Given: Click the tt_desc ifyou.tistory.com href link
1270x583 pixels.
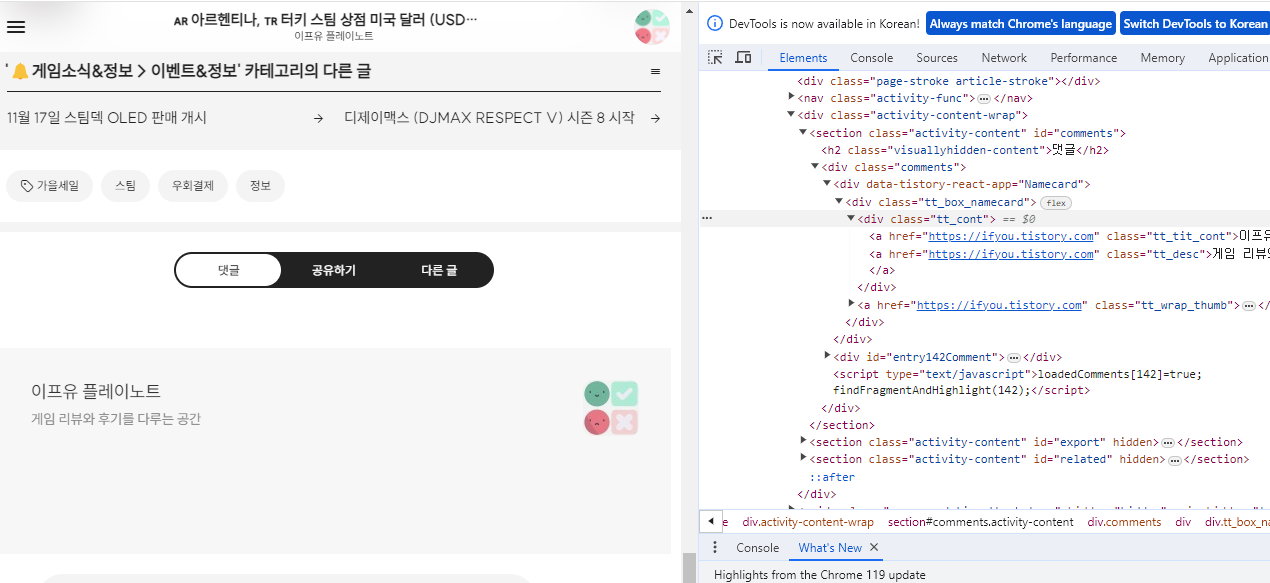Looking at the screenshot, I should (1011, 254).
